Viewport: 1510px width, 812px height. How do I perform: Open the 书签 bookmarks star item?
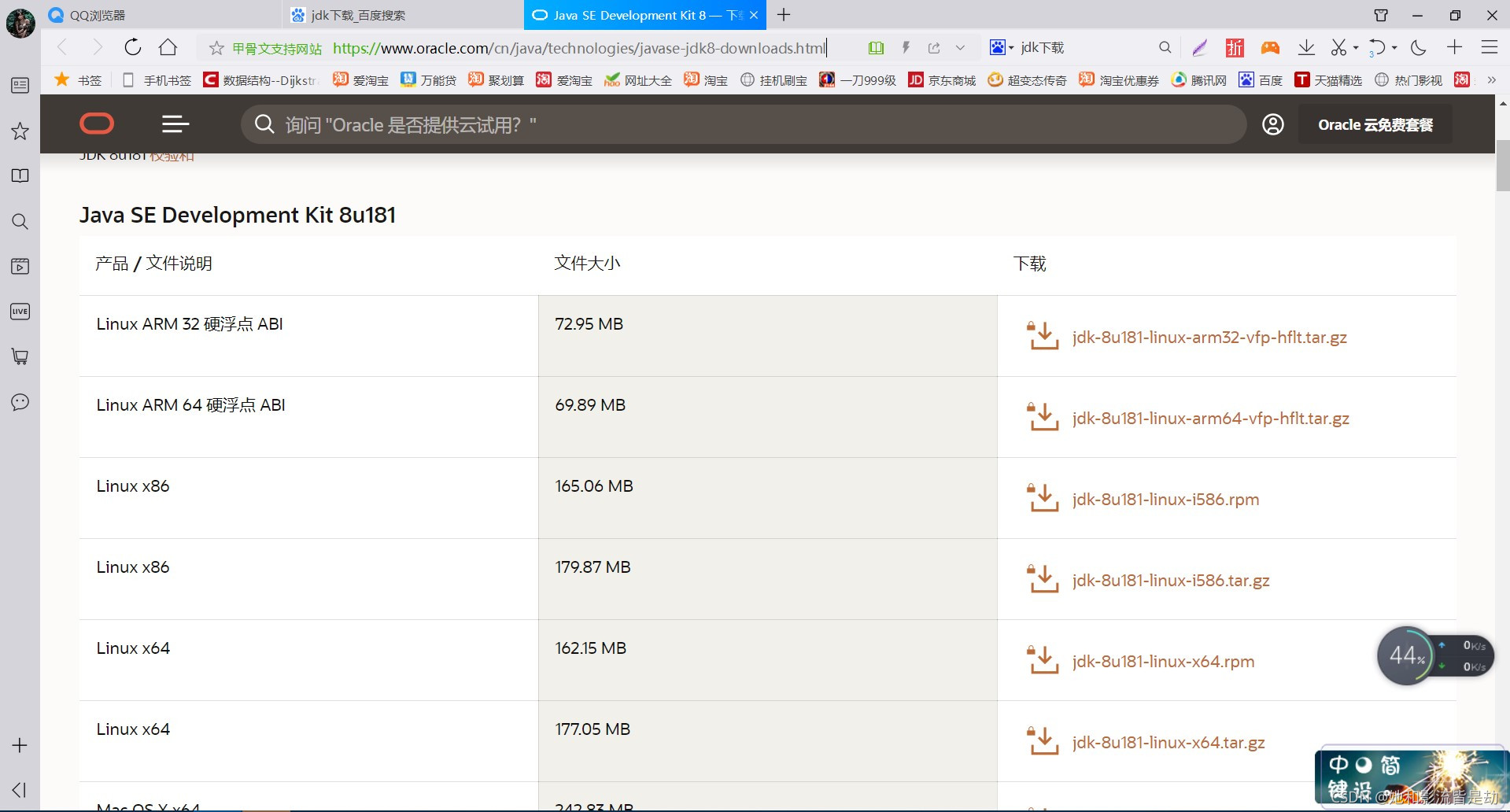pos(78,79)
